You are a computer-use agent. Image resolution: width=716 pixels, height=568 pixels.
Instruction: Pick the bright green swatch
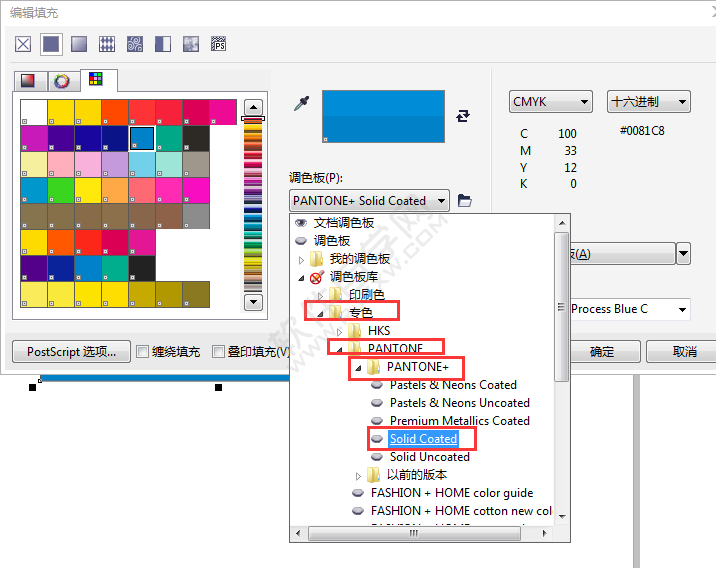tap(61, 190)
